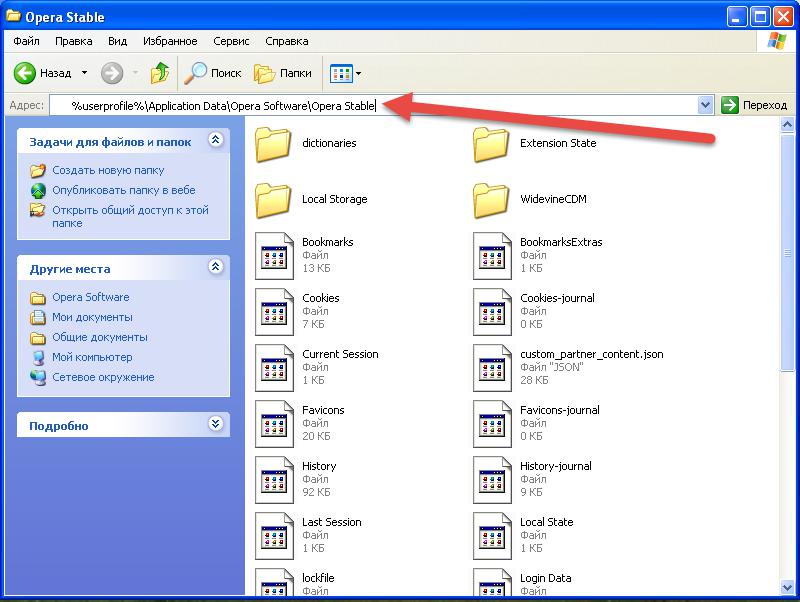Collapse the Задачи для файлов и папок panel

(x=216, y=140)
